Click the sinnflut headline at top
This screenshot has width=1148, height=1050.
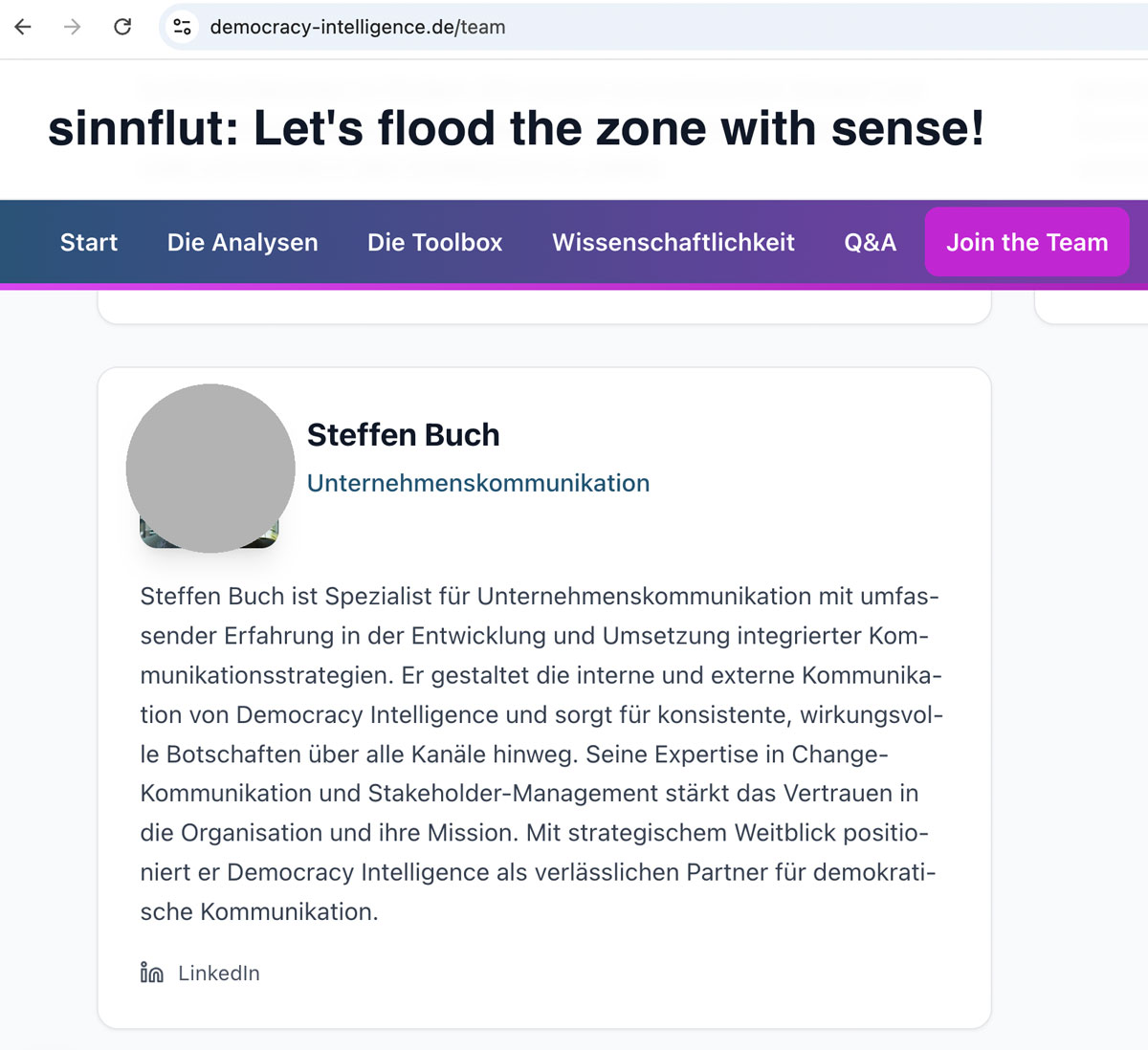[517, 128]
